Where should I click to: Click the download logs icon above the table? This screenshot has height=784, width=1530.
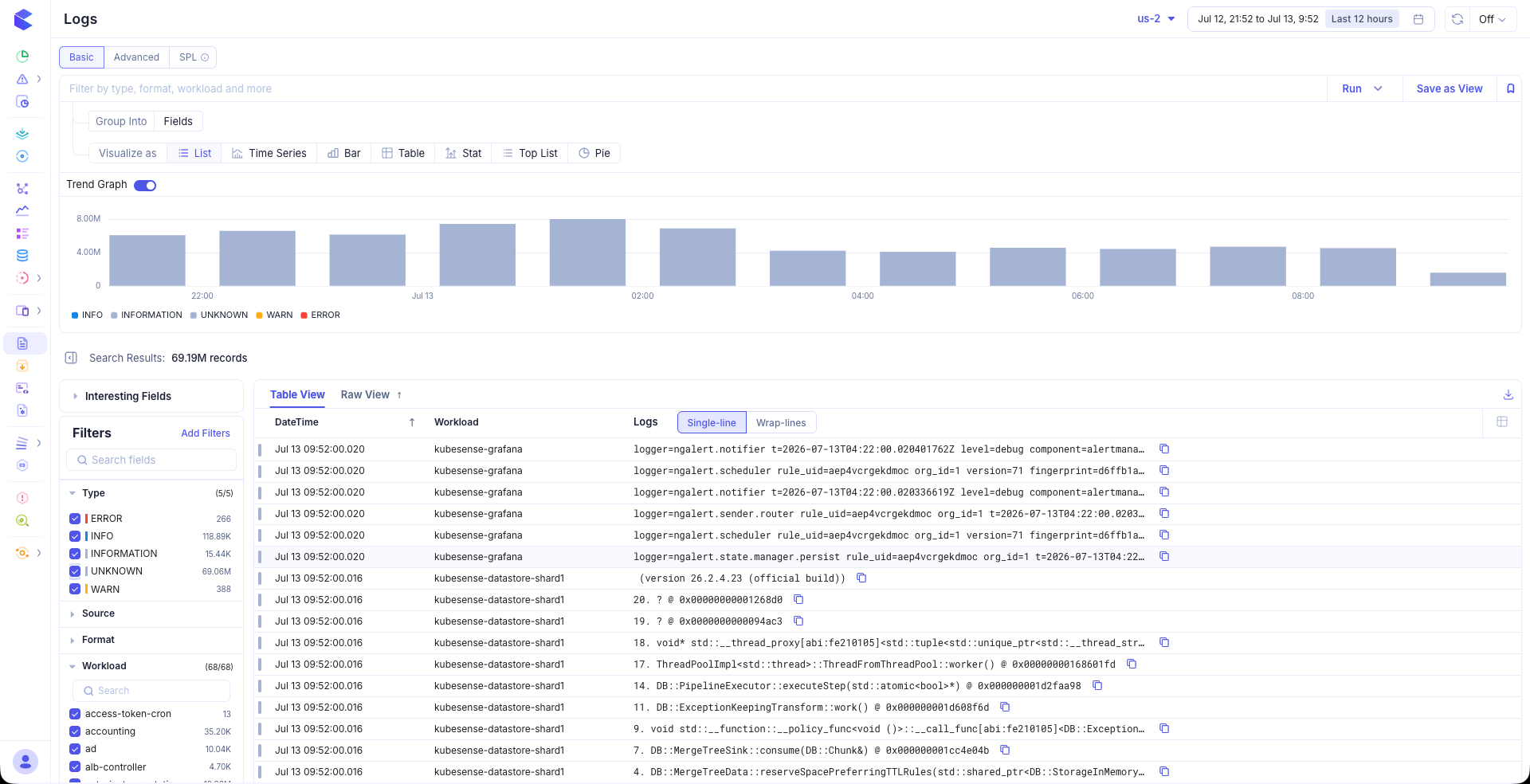tap(1508, 394)
